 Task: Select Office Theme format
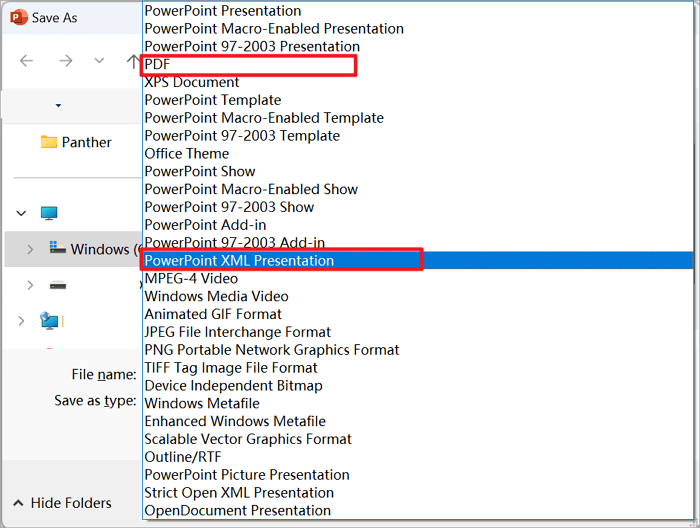click(x=418, y=154)
